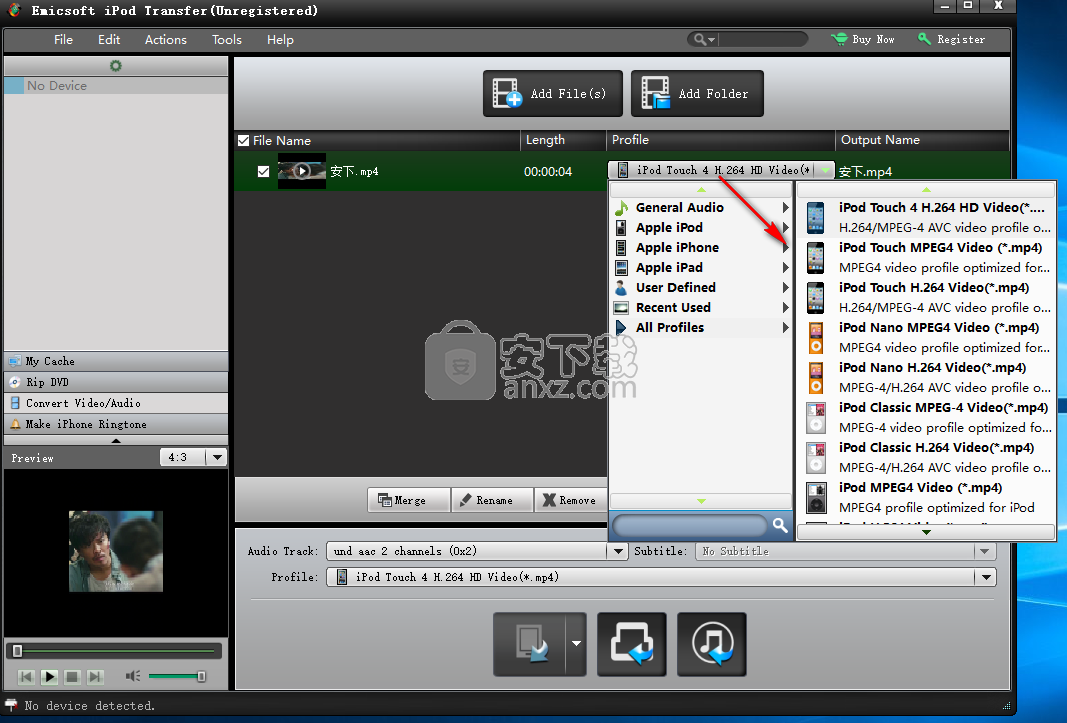Click the no device status bar icon
Viewport: 1067px width, 723px height.
click(11, 705)
